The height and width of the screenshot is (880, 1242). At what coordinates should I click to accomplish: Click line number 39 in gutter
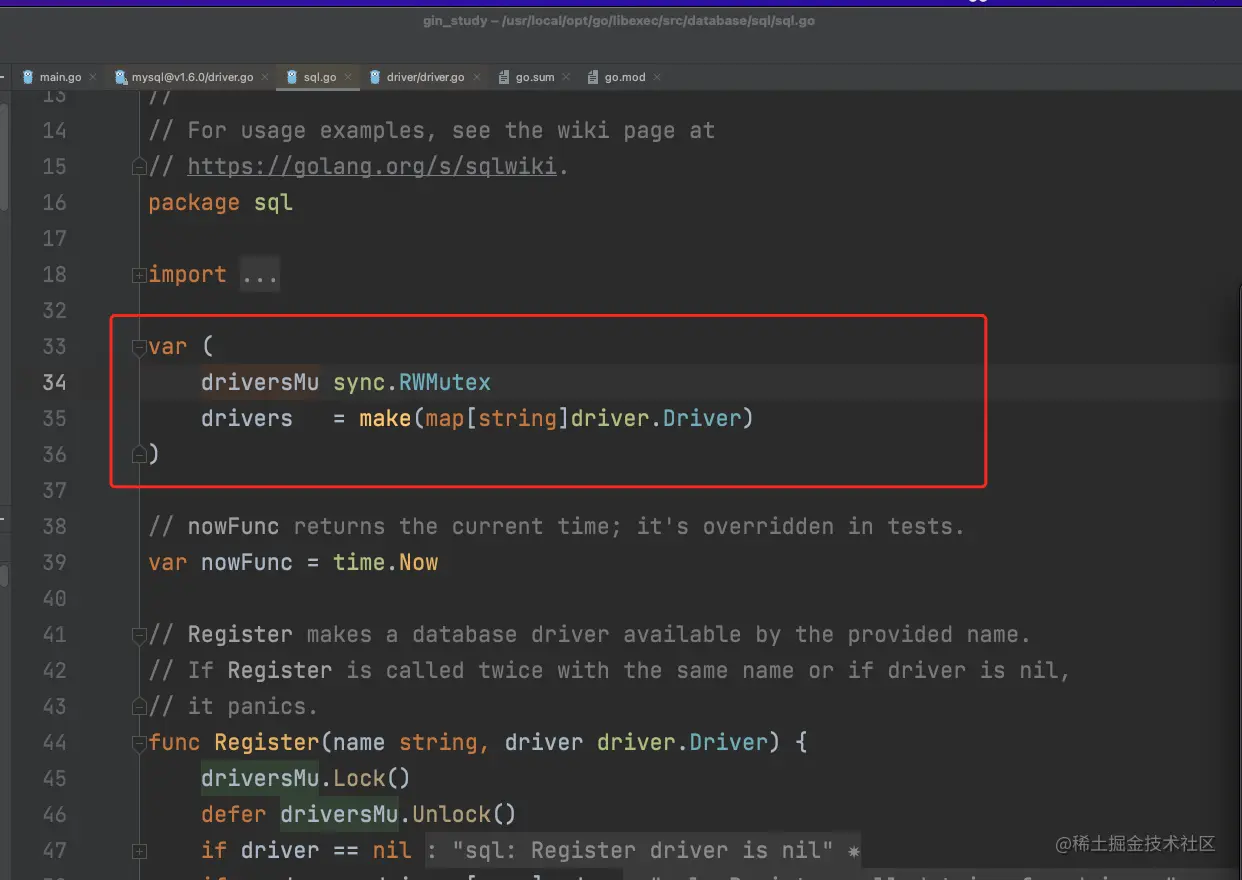54,562
